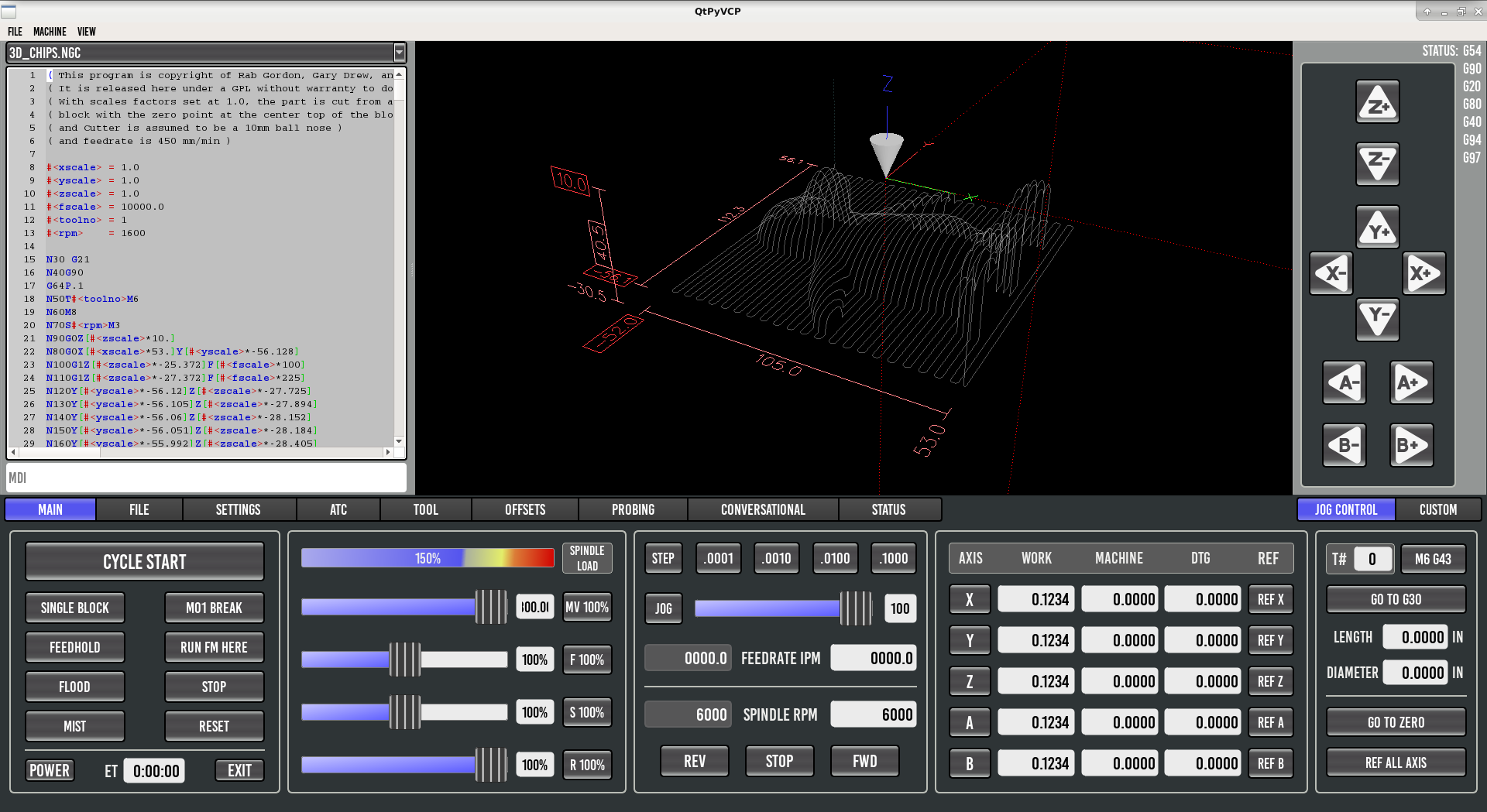Click into the MDI command field
Image resolution: width=1487 pixels, height=812 pixels.
pyautogui.click(x=206, y=478)
